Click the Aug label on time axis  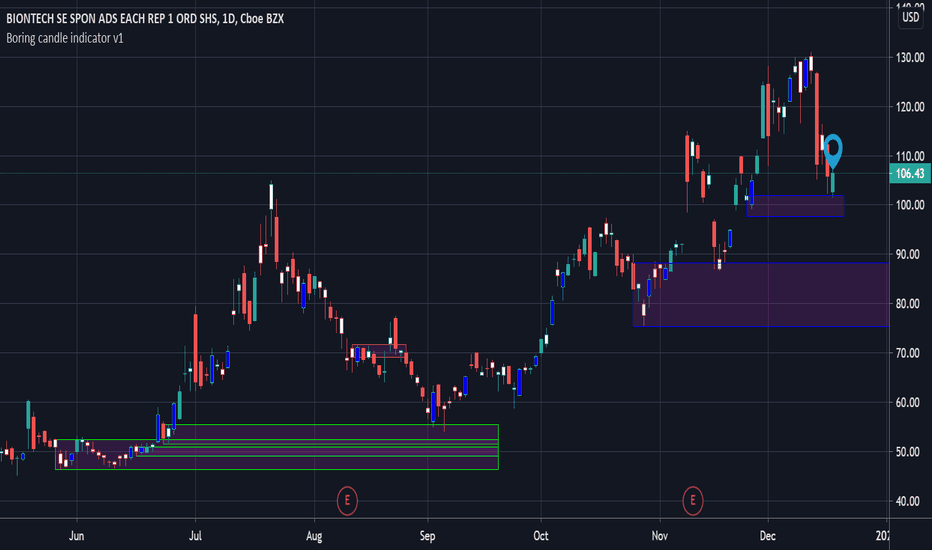click(314, 536)
